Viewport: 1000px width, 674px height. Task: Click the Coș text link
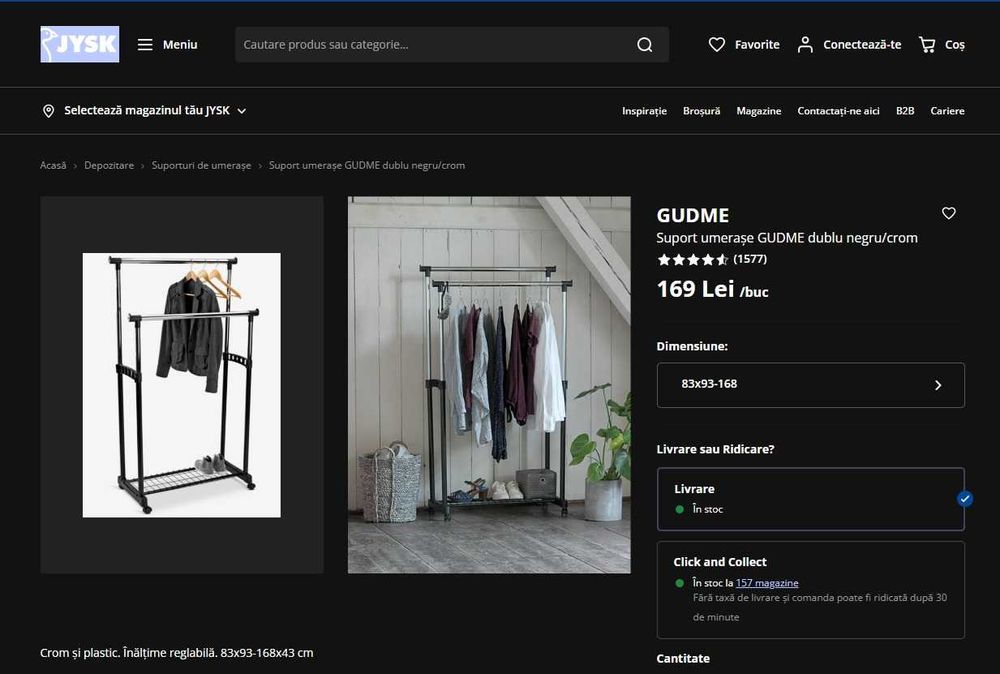coord(955,45)
